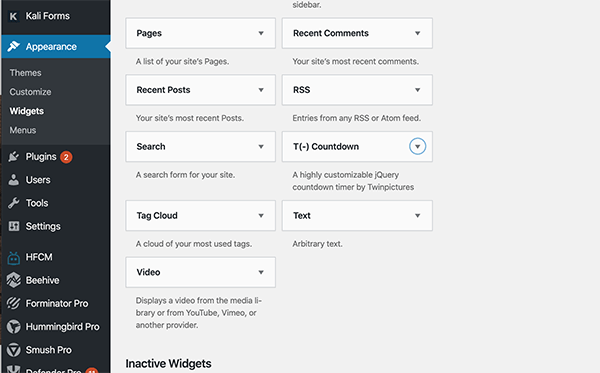This screenshot has width=600, height=373.
Task: Click the HFCM robot icon
Action: 13,258
